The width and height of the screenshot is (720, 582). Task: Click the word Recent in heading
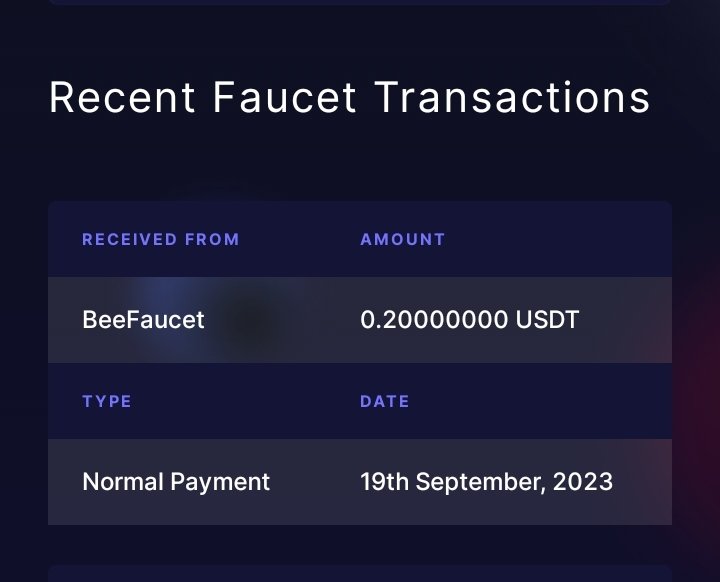pyautogui.click(x=122, y=97)
